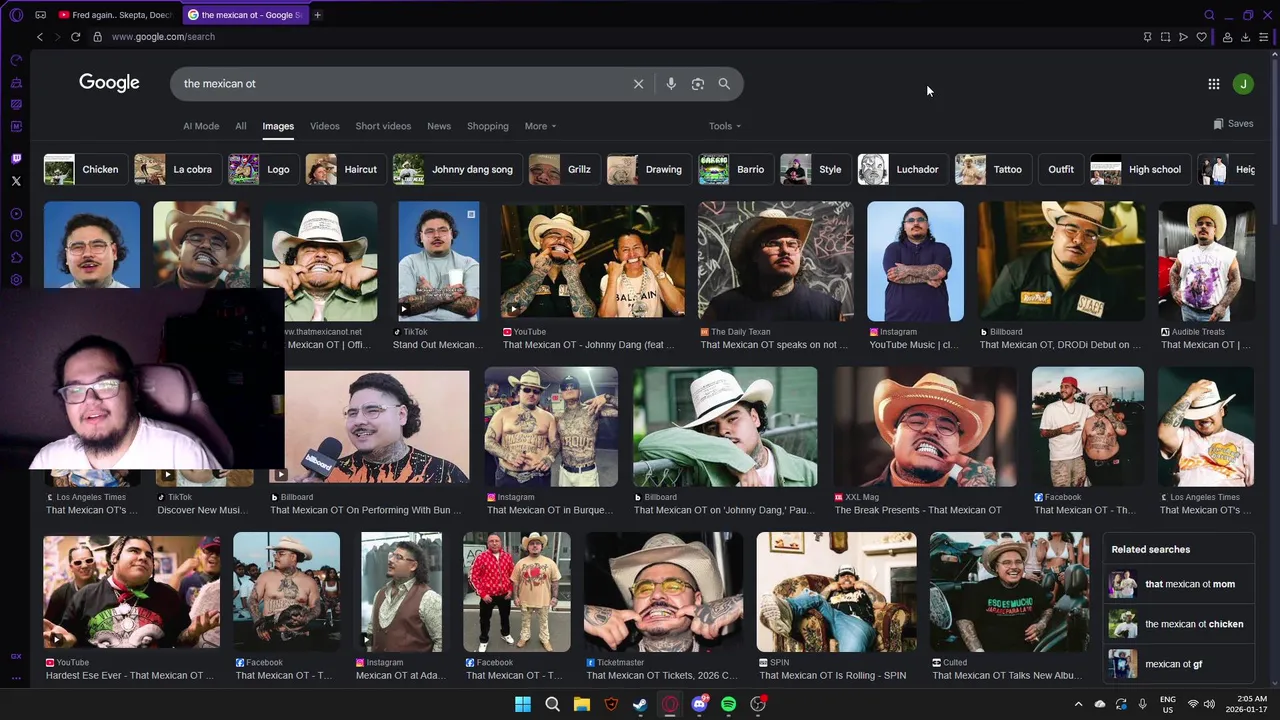Open X (Twitter) panel in the sidebar
1280x720 pixels.
[16, 181]
